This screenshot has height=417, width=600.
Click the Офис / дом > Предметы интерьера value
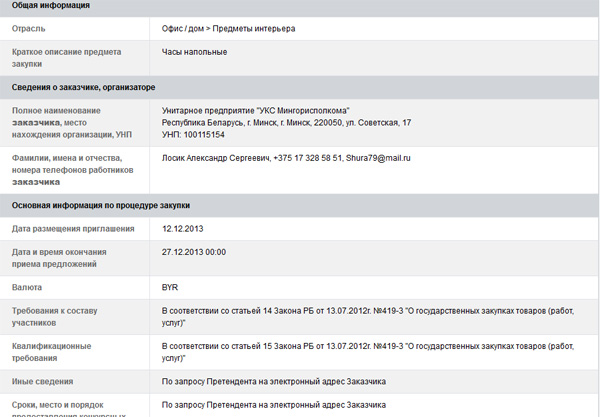click(x=228, y=29)
